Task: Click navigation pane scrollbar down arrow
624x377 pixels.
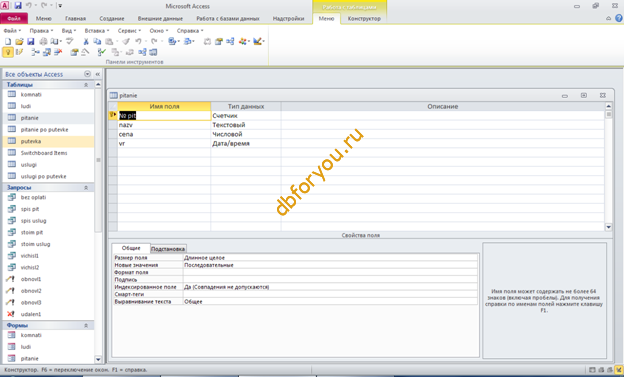Action: click(x=98, y=359)
